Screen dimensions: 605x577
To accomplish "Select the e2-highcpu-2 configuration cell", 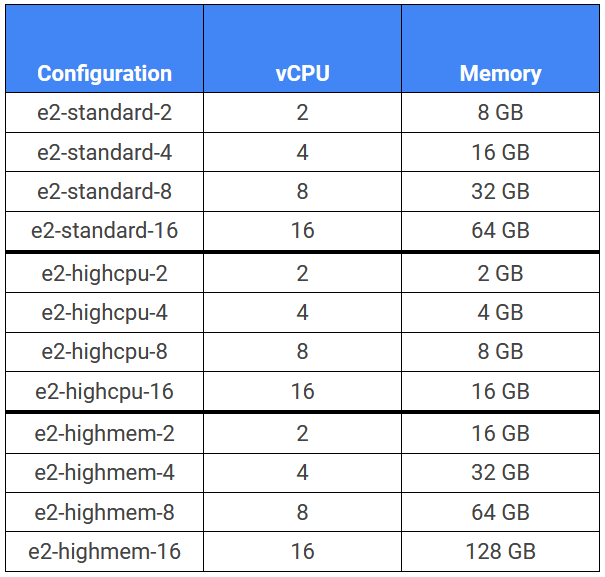I will 104,273.
